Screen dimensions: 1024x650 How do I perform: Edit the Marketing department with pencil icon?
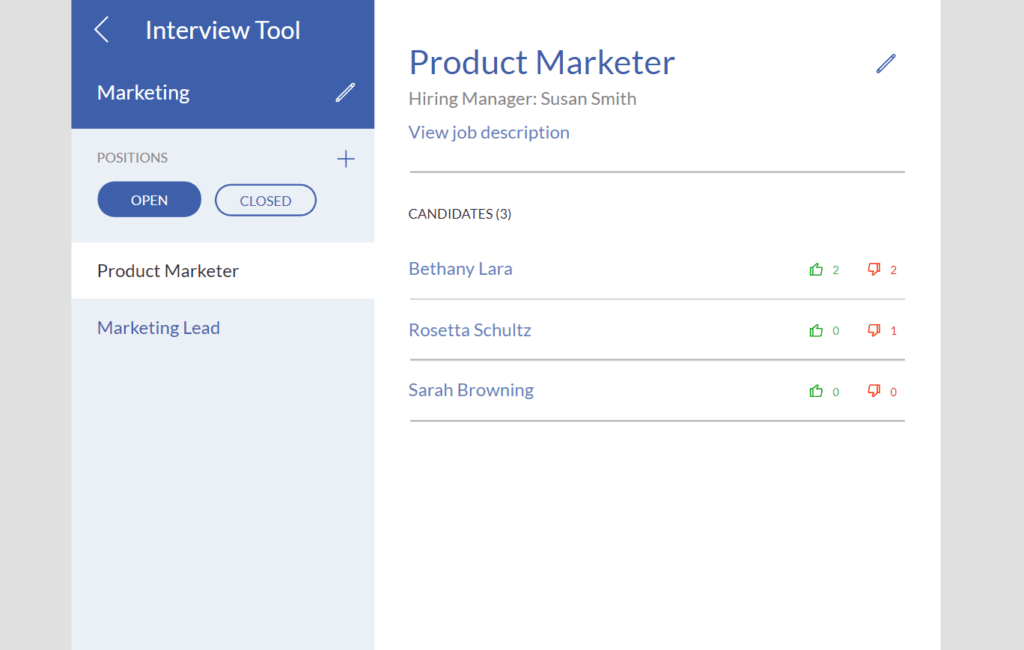click(x=345, y=93)
